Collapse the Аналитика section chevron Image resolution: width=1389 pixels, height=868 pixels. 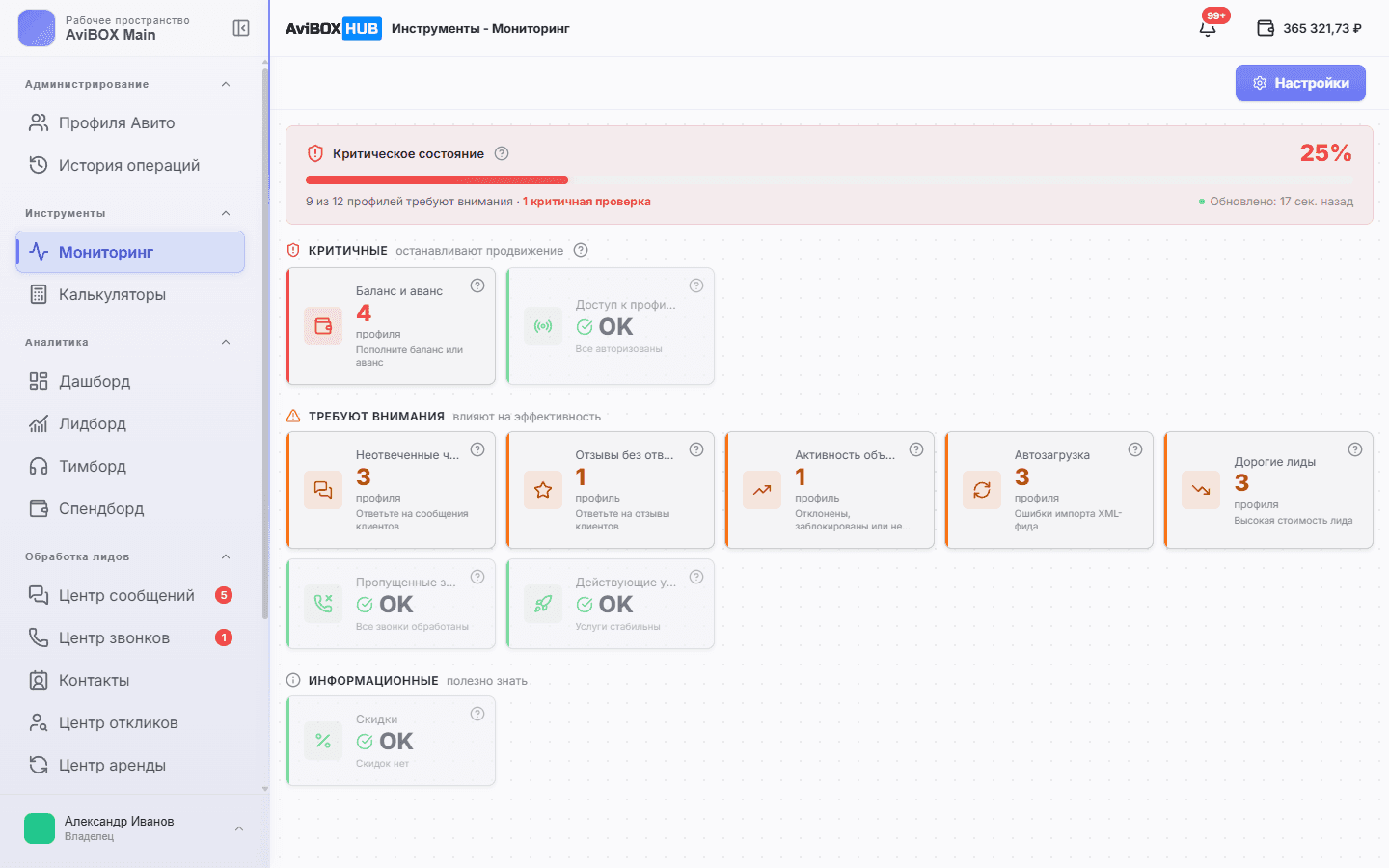[x=226, y=342]
